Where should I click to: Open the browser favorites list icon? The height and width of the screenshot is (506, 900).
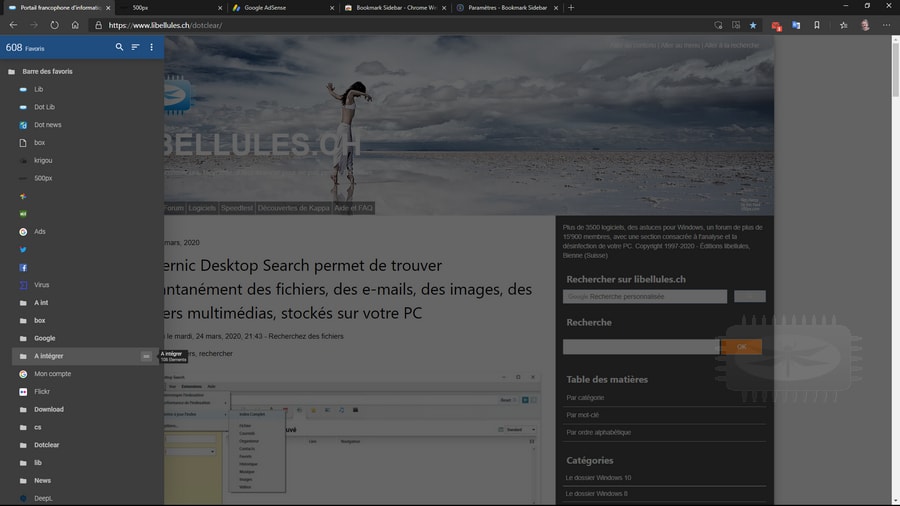click(x=843, y=25)
